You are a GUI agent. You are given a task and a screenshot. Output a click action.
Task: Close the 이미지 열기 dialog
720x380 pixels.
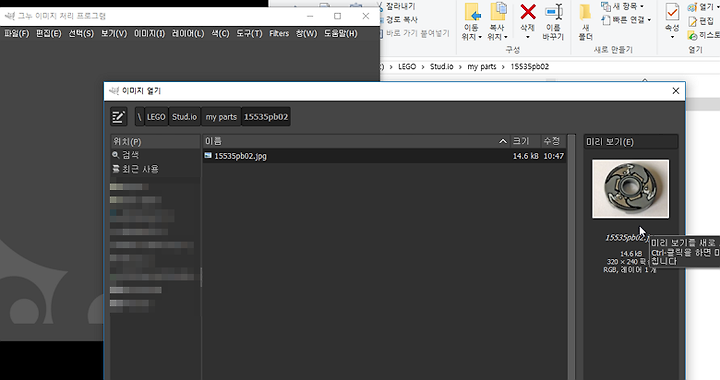coord(675,91)
